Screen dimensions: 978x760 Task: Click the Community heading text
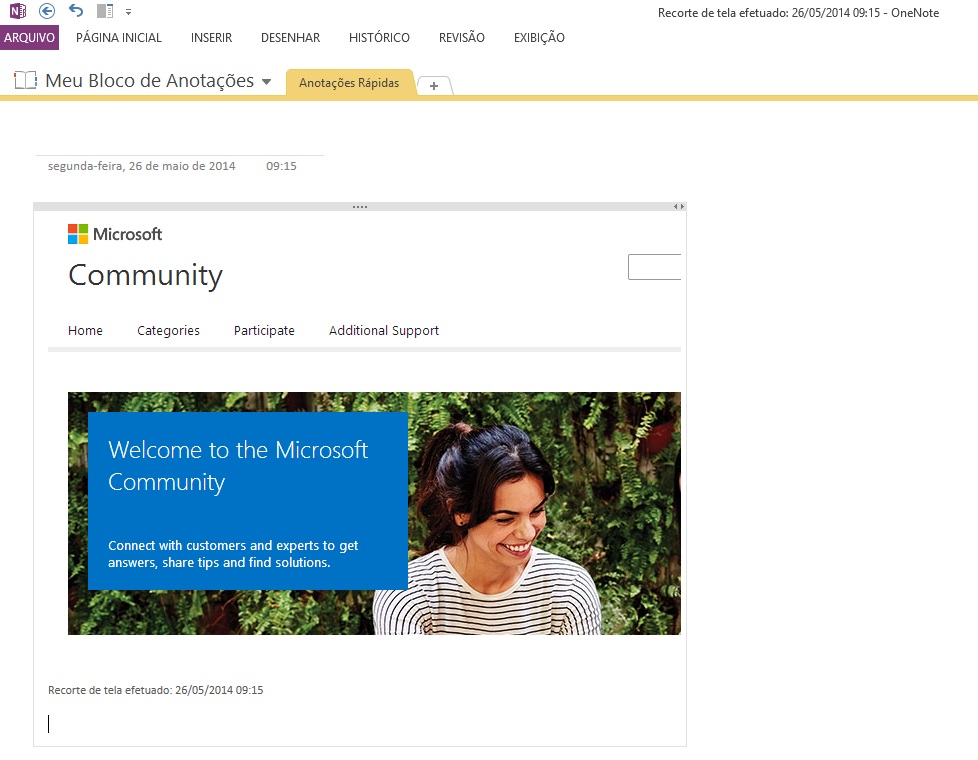click(145, 276)
